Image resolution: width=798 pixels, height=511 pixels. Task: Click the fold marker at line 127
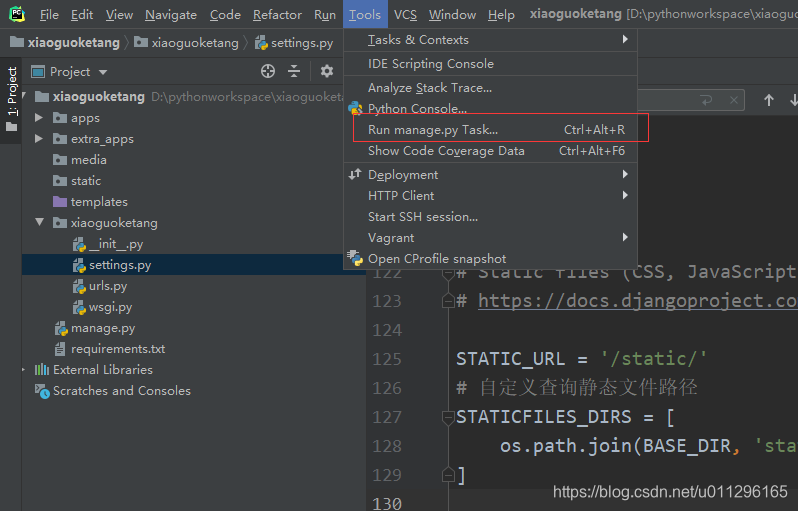448,418
